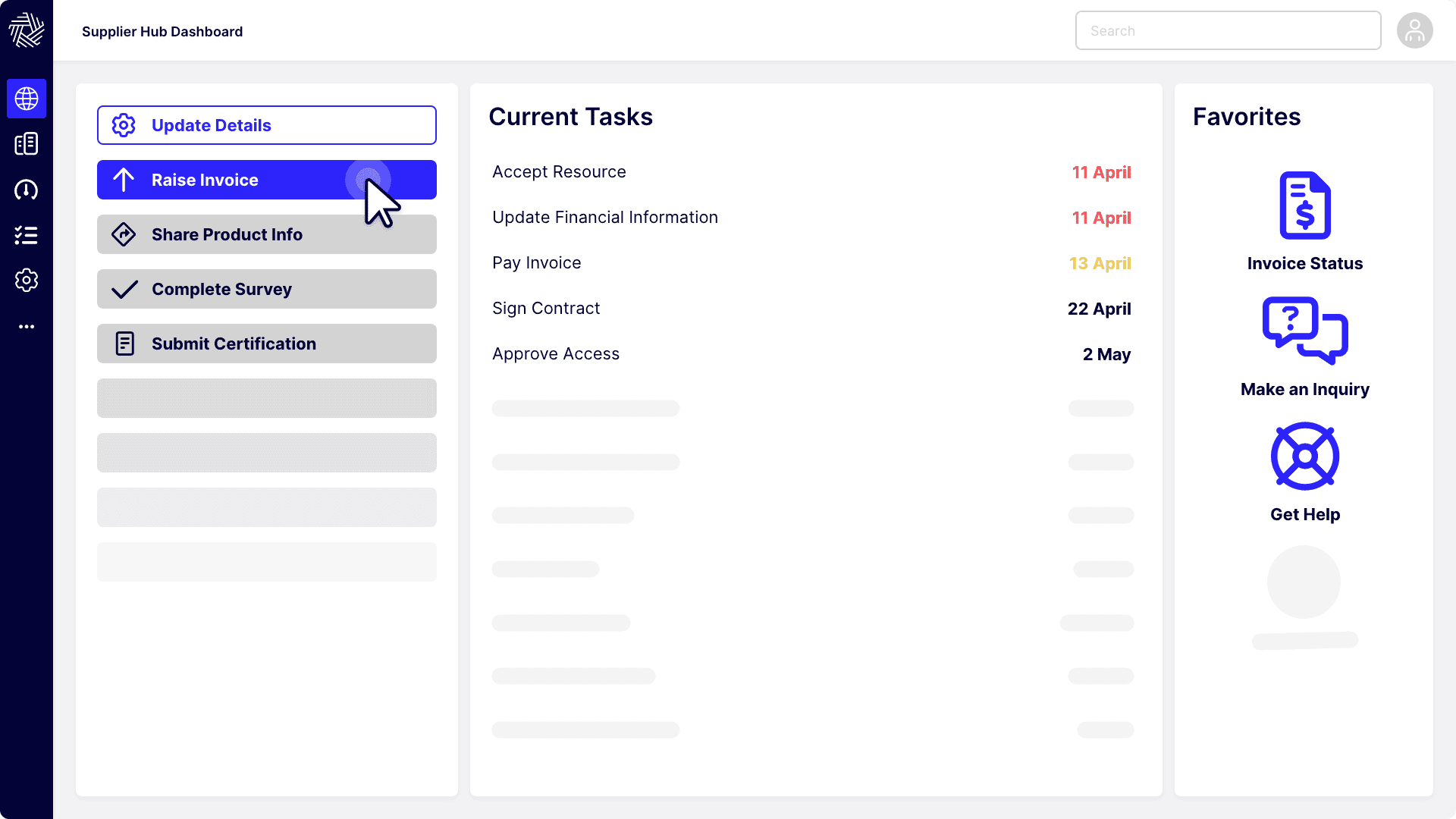This screenshot has width=1456, height=819.
Task: Select the Share Product Info button
Action: coord(266,234)
